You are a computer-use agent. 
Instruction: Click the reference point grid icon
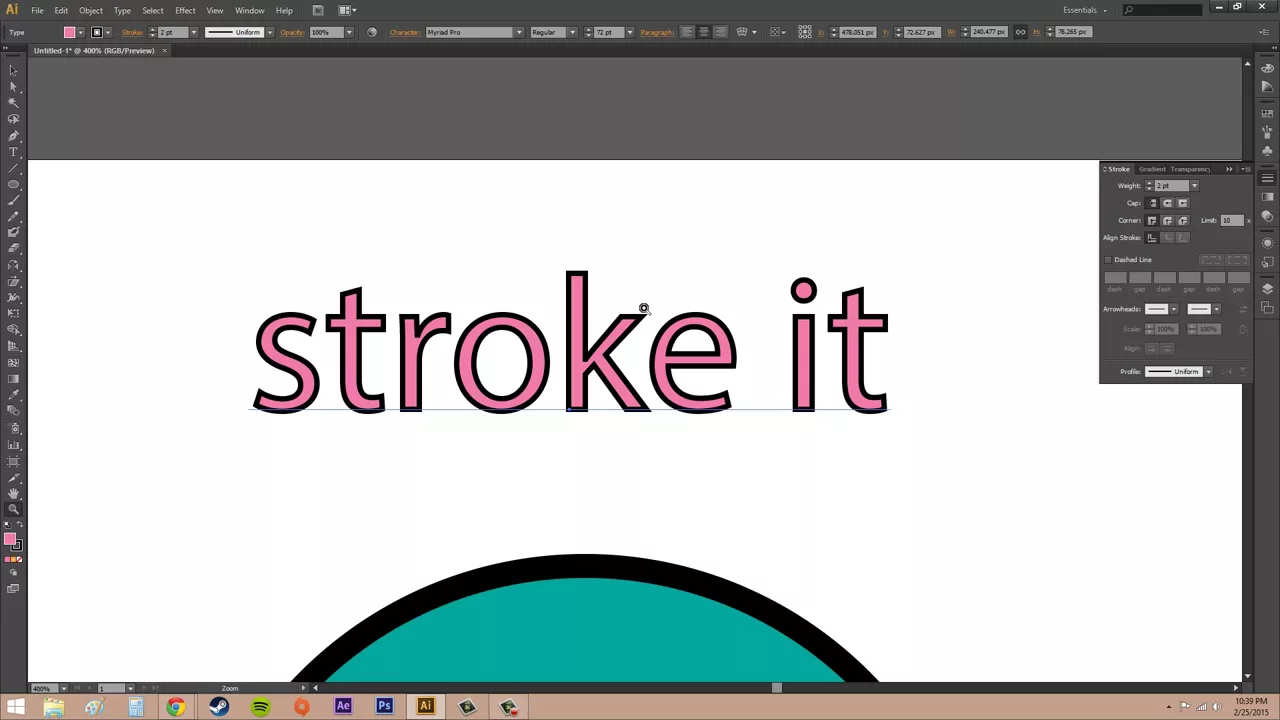click(805, 32)
